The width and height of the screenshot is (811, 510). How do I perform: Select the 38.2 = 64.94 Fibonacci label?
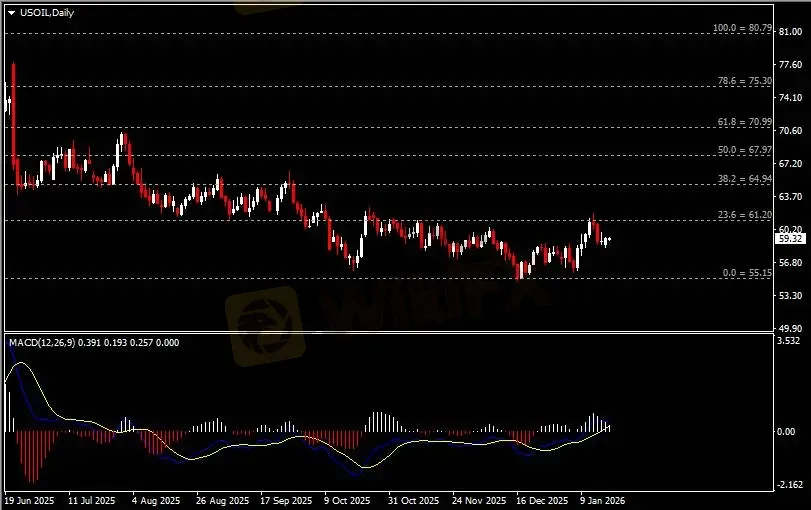point(745,179)
